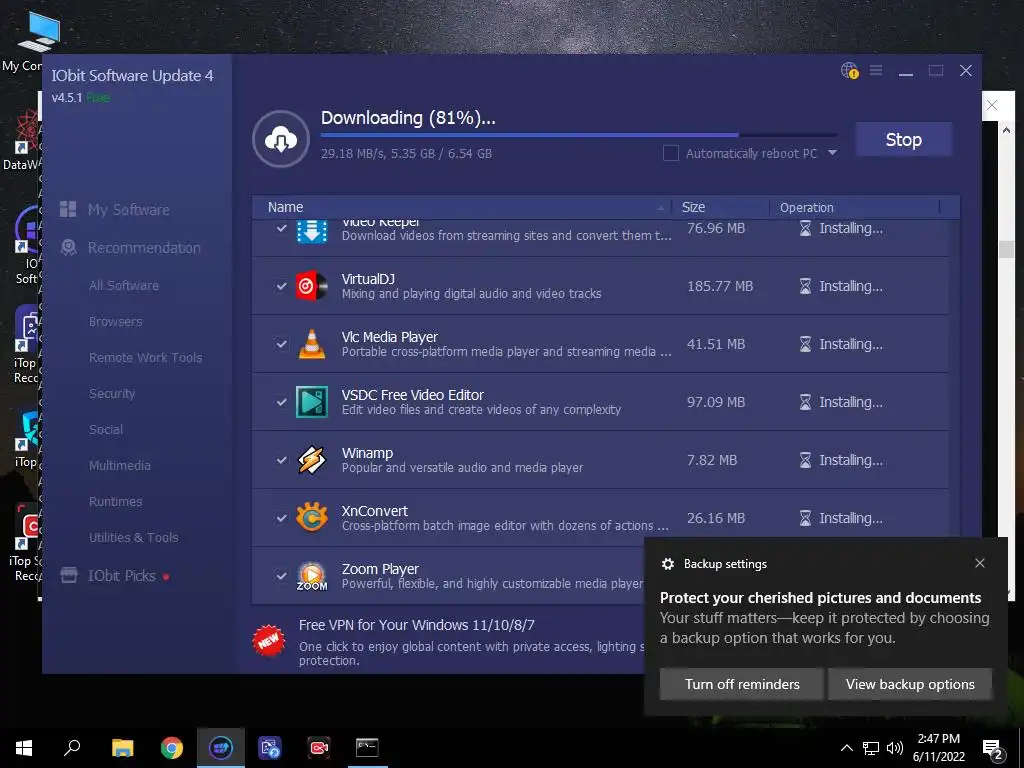The image size is (1024, 768).
Task: Uncheck the VSDC Free Video Editor checkbox
Action: click(281, 402)
